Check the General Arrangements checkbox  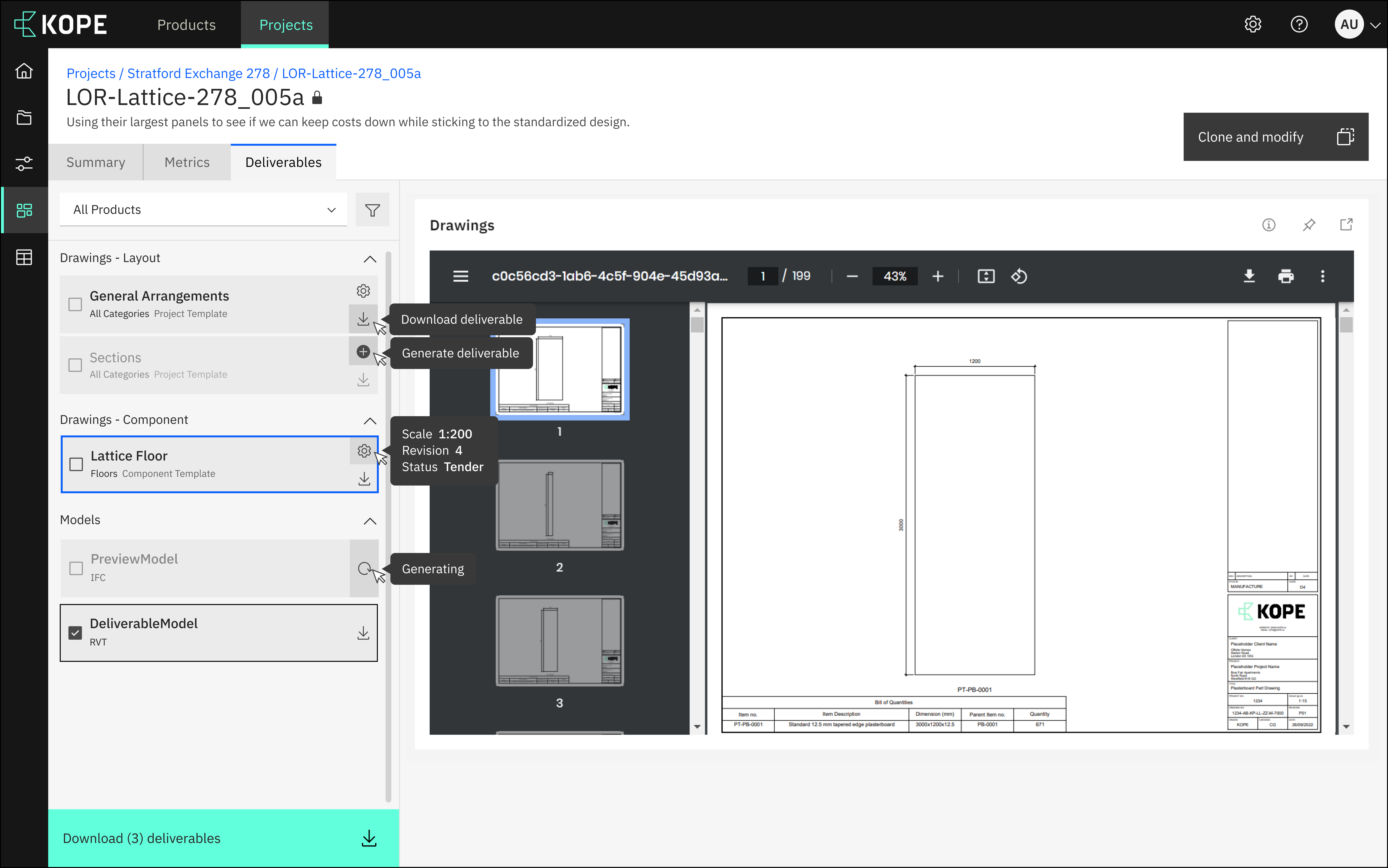click(x=75, y=304)
